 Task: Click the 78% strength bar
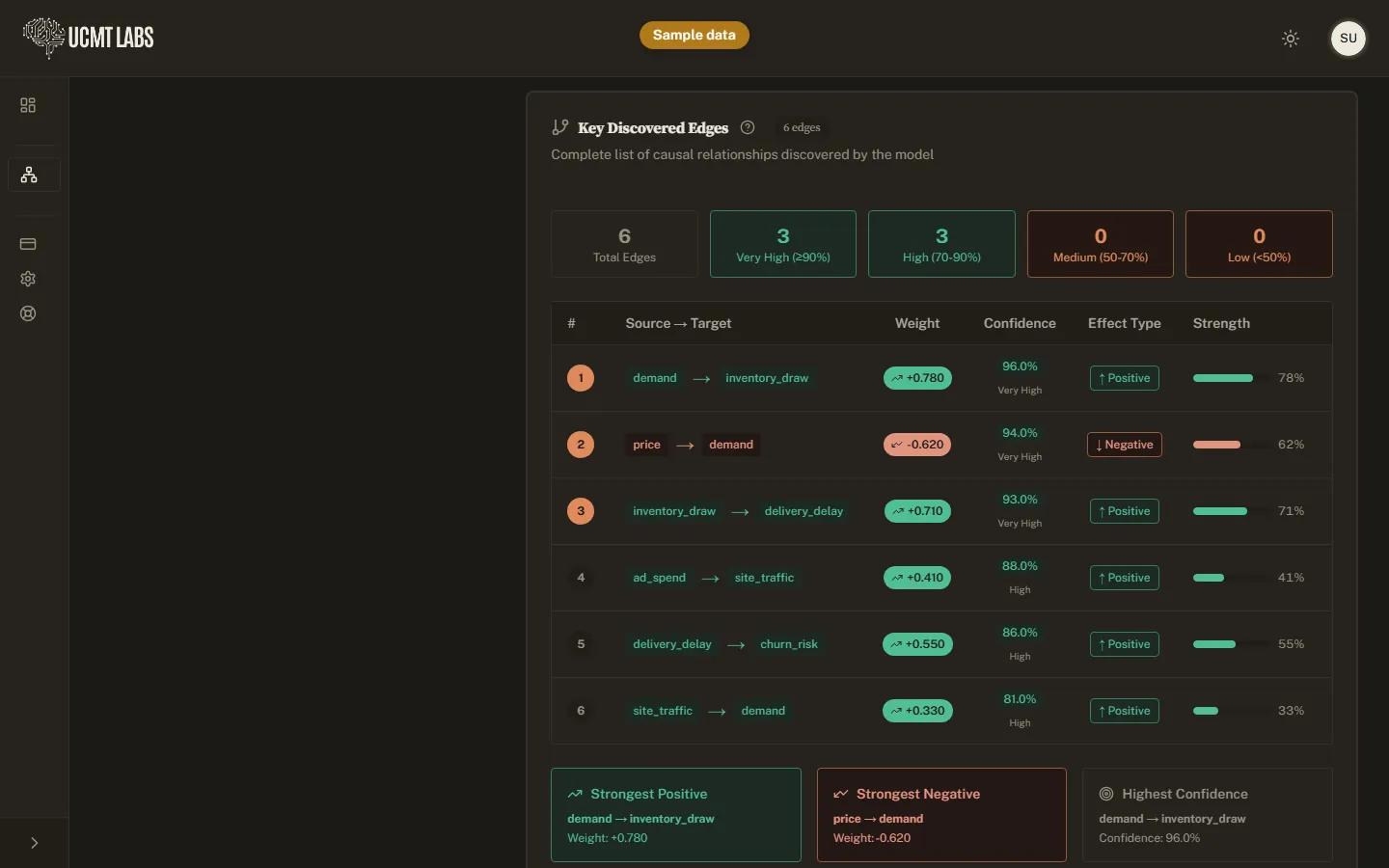(x=1231, y=378)
